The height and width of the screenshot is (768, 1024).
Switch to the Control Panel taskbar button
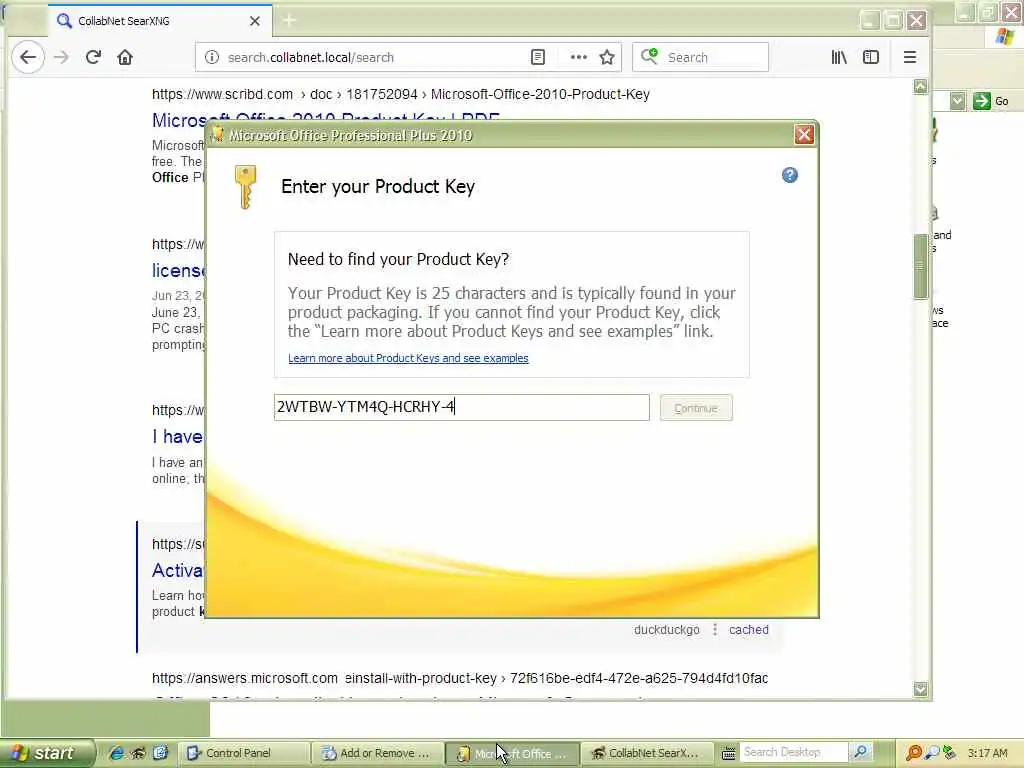point(243,753)
